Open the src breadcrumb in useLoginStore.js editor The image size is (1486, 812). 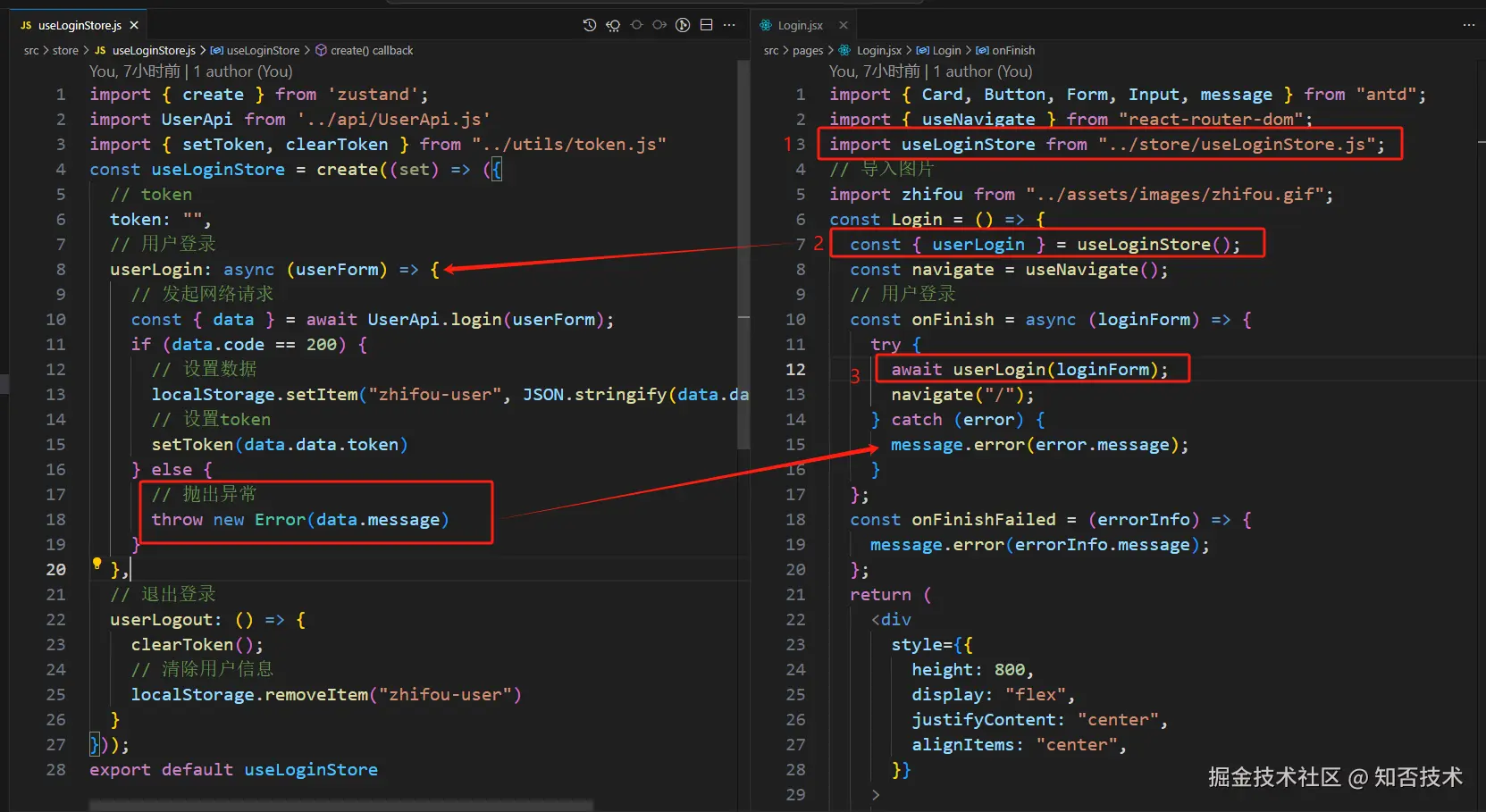coord(31,50)
